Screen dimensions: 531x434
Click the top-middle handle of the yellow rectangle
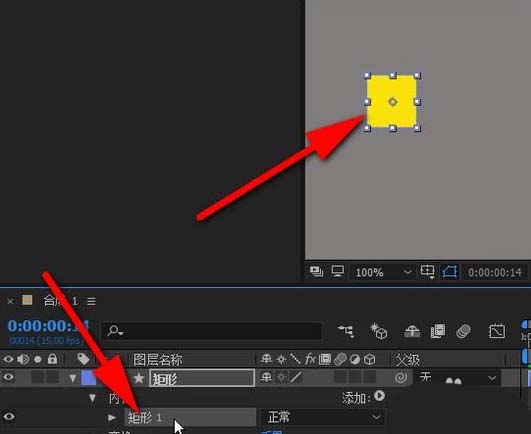393,75
